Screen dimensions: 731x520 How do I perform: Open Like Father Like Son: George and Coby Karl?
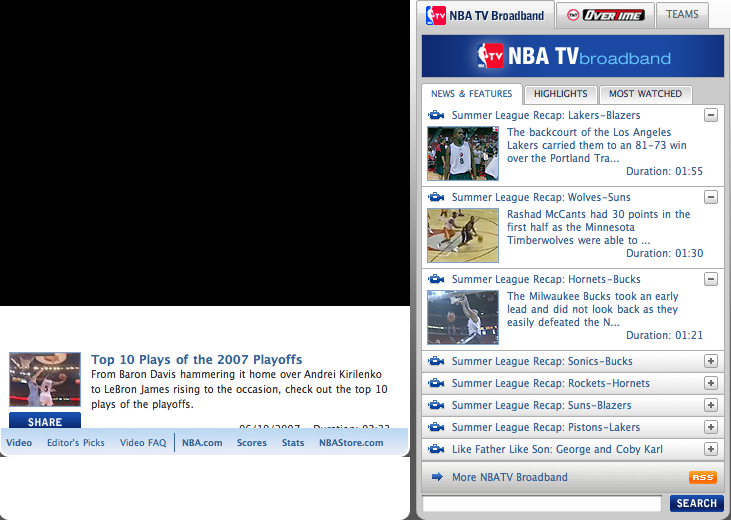(x=557, y=449)
